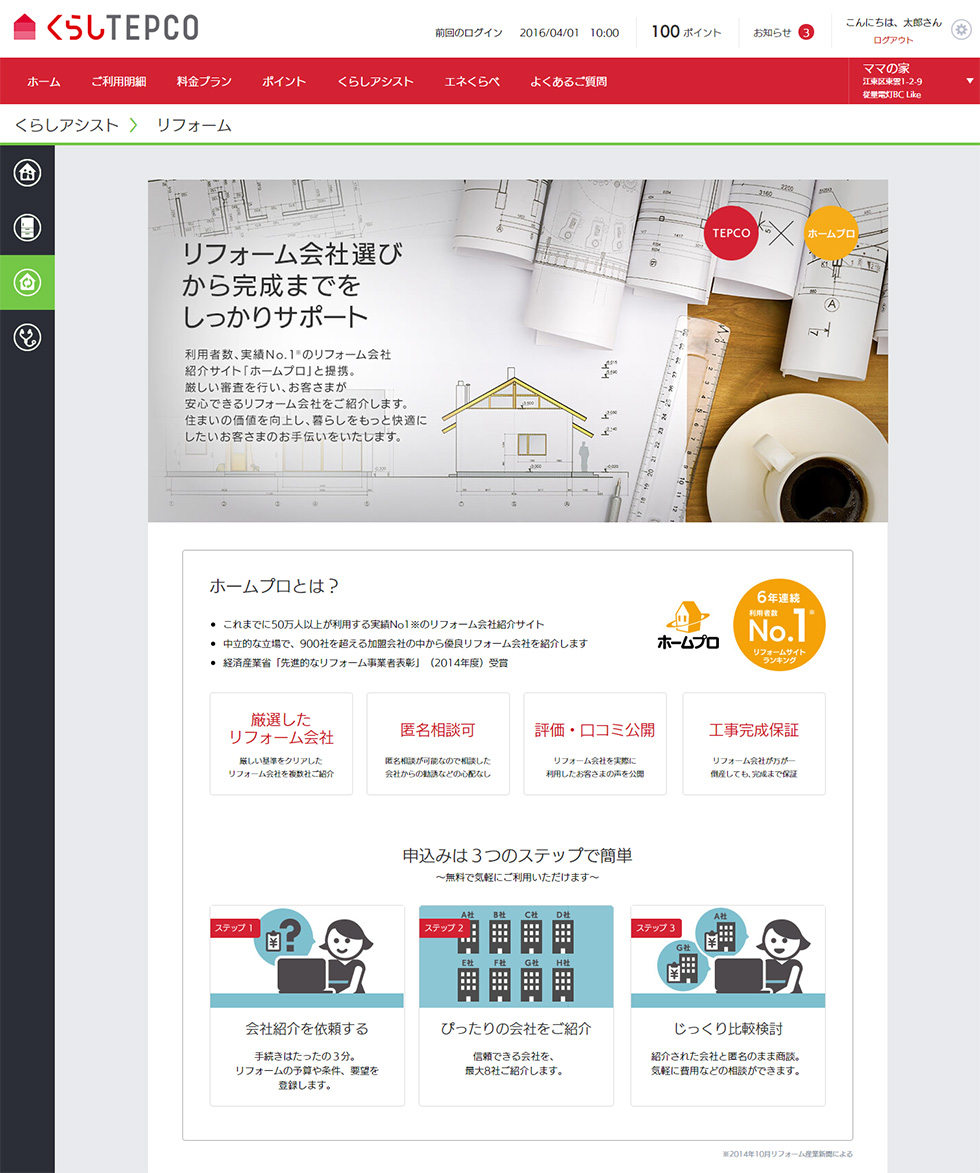This screenshot has height=1173, width=980.
Task: Click the じっくり比較検討 heading
Action: tap(728, 1029)
